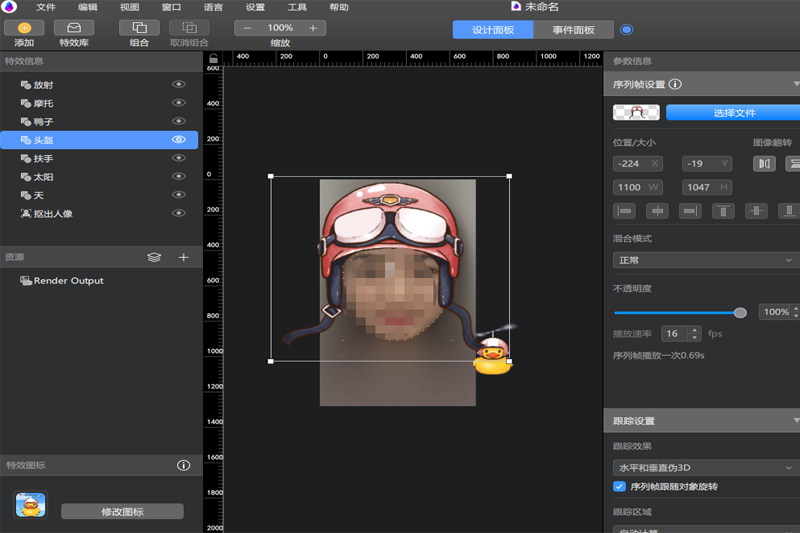Open the 特效库 effects library
The width and height of the screenshot is (800, 533).
coord(74,28)
